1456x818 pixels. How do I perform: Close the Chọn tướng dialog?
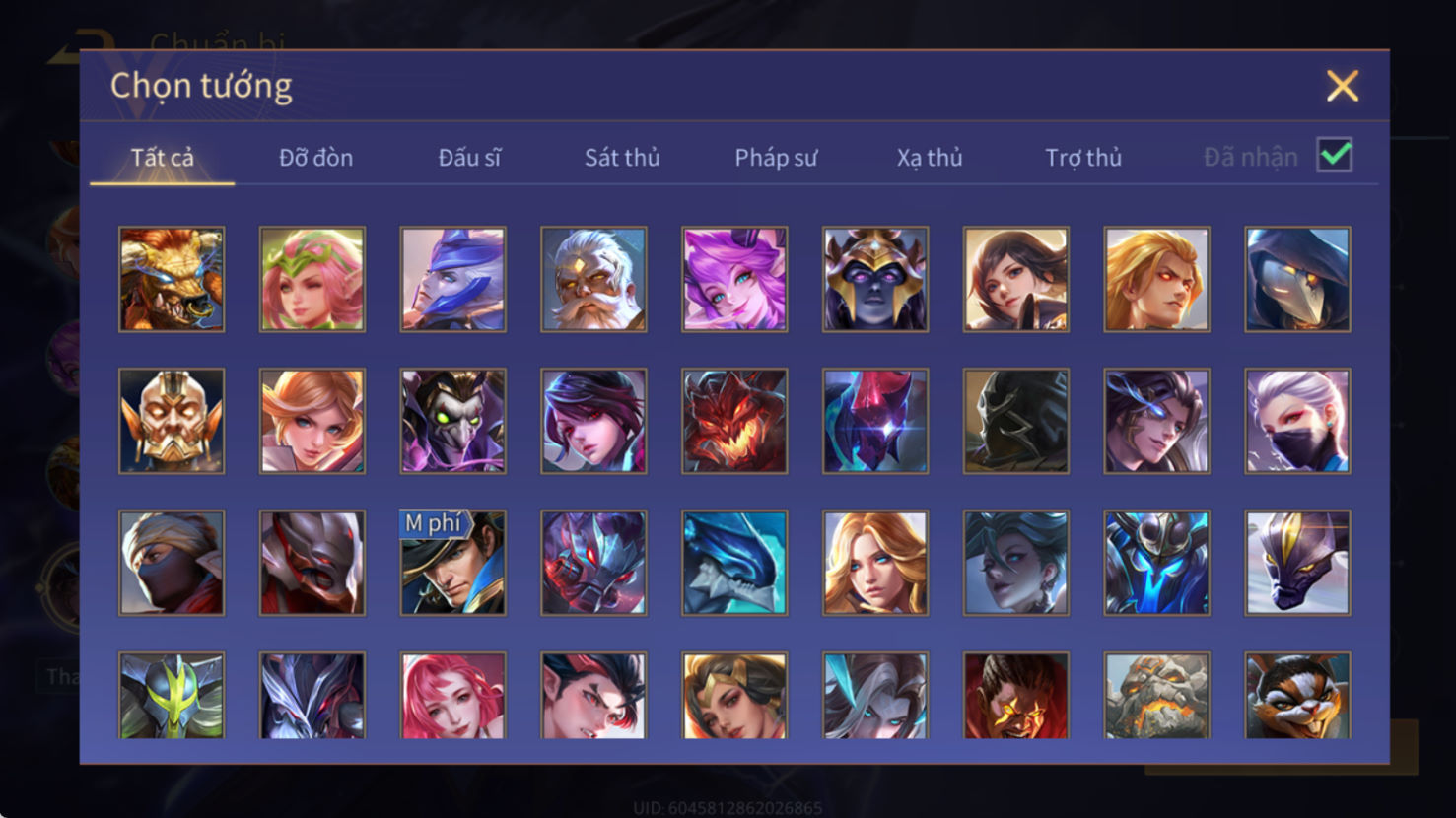point(1343,86)
